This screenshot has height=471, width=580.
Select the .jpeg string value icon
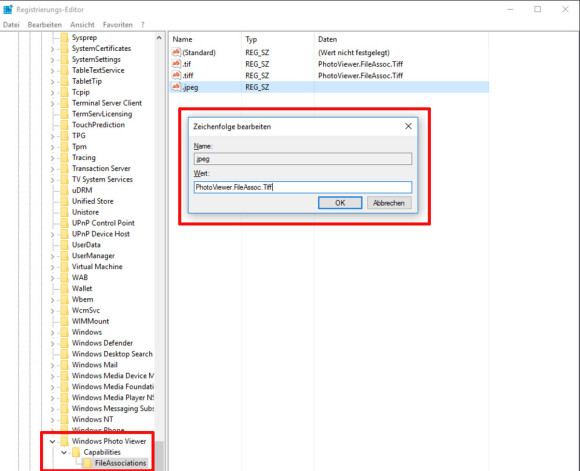[176, 87]
